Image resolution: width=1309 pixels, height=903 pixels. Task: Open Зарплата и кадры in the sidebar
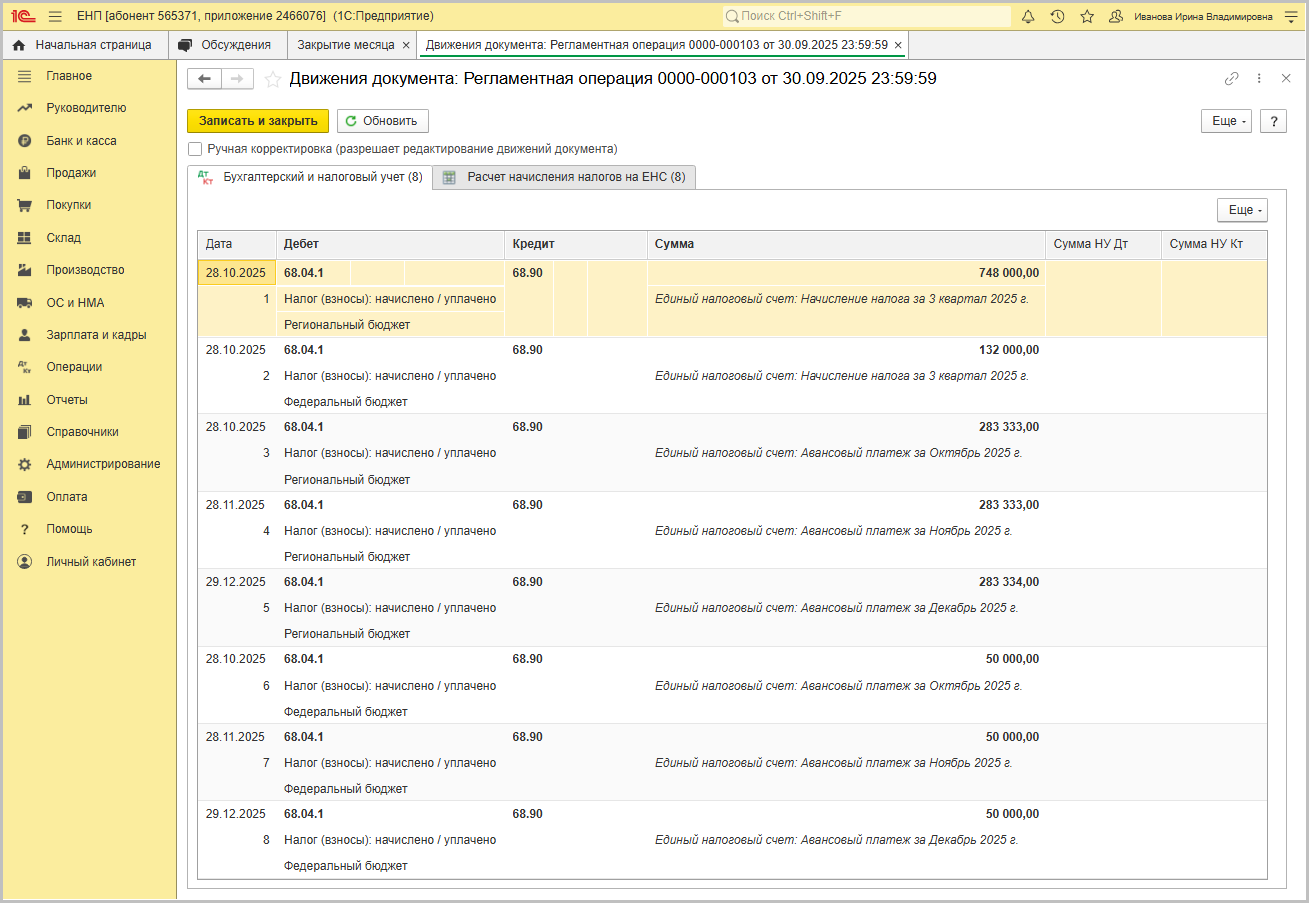point(96,335)
